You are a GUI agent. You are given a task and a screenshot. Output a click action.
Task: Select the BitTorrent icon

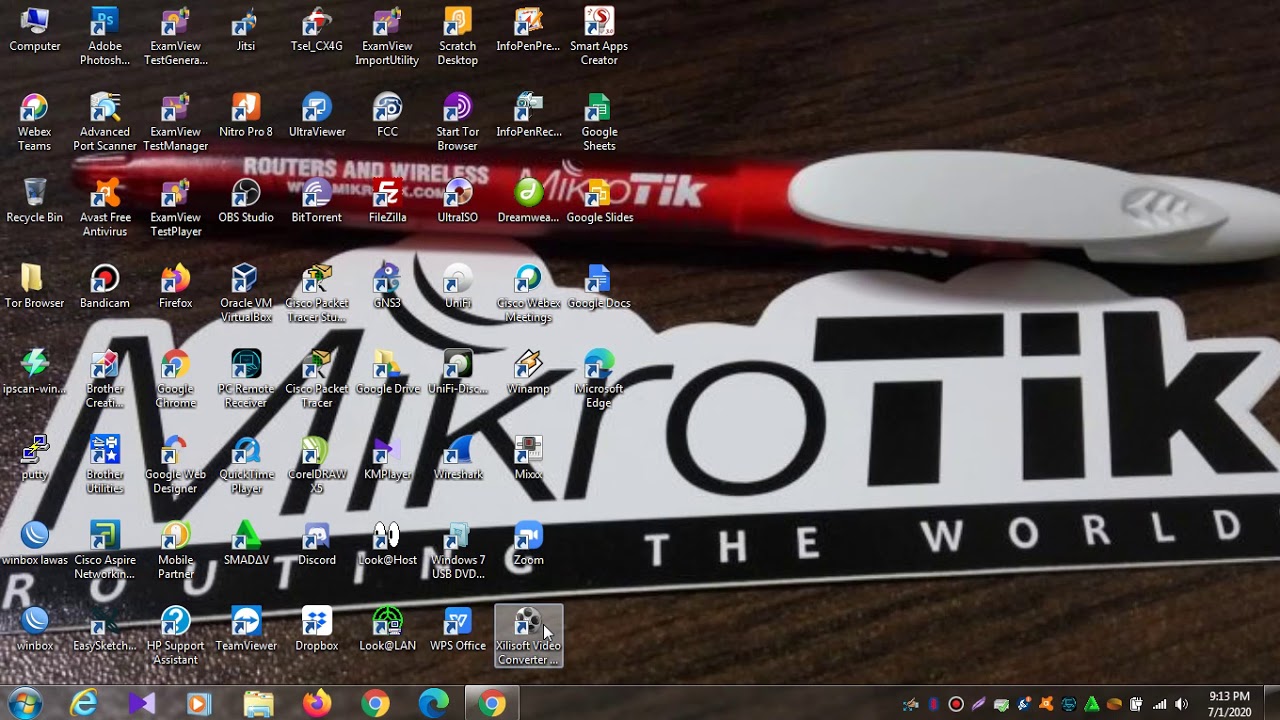click(317, 201)
